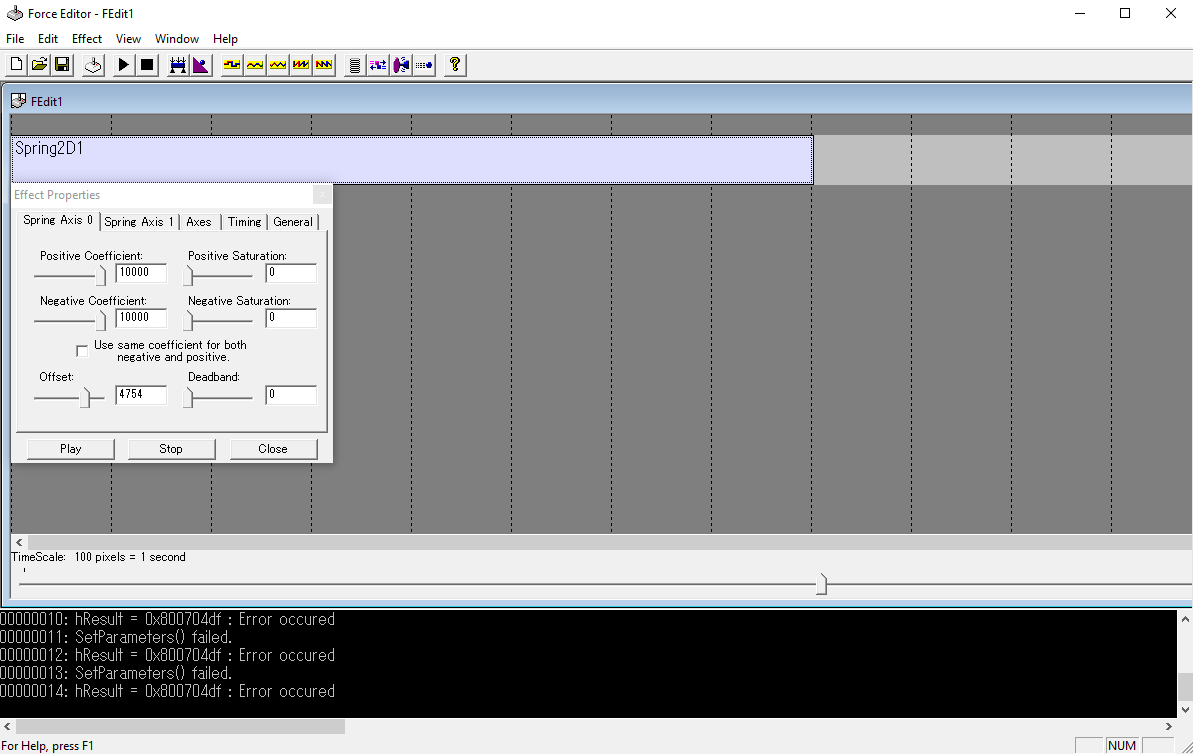Click the FEdit1 document icon
1193x754 pixels.
pos(19,101)
